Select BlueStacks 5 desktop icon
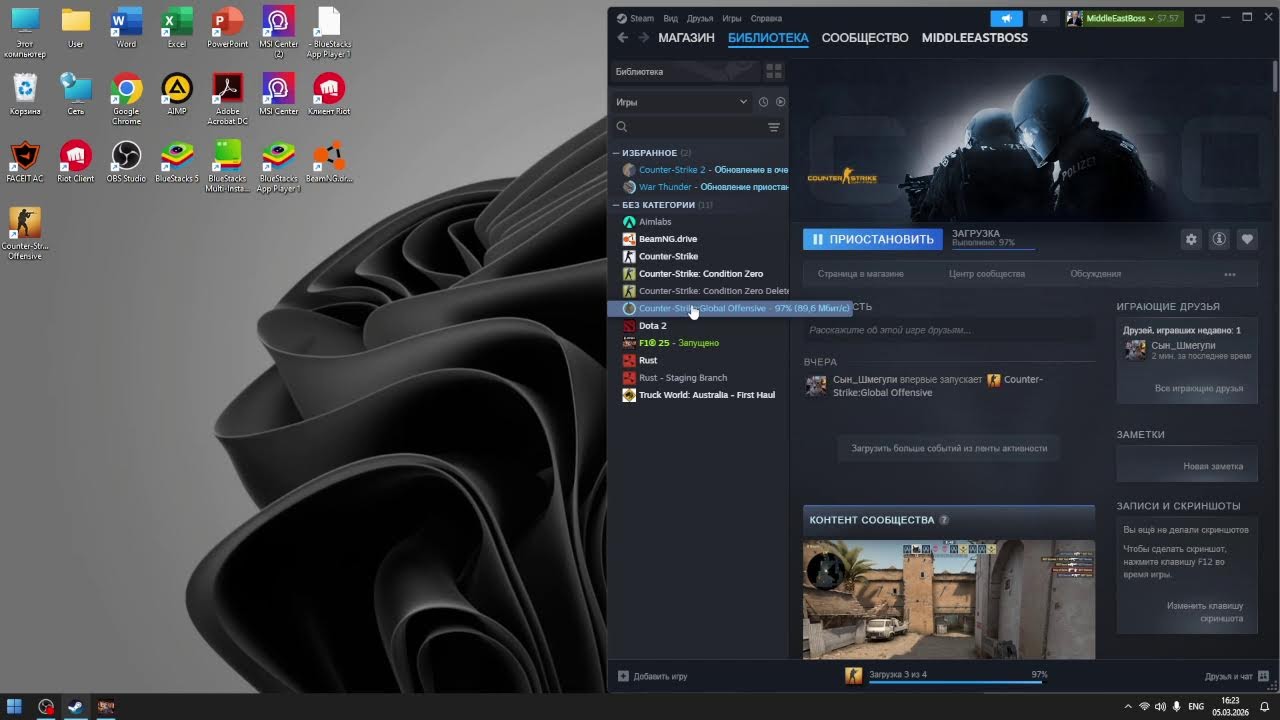Viewport: 1280px width, 720px height. click(x=177, y=162)
